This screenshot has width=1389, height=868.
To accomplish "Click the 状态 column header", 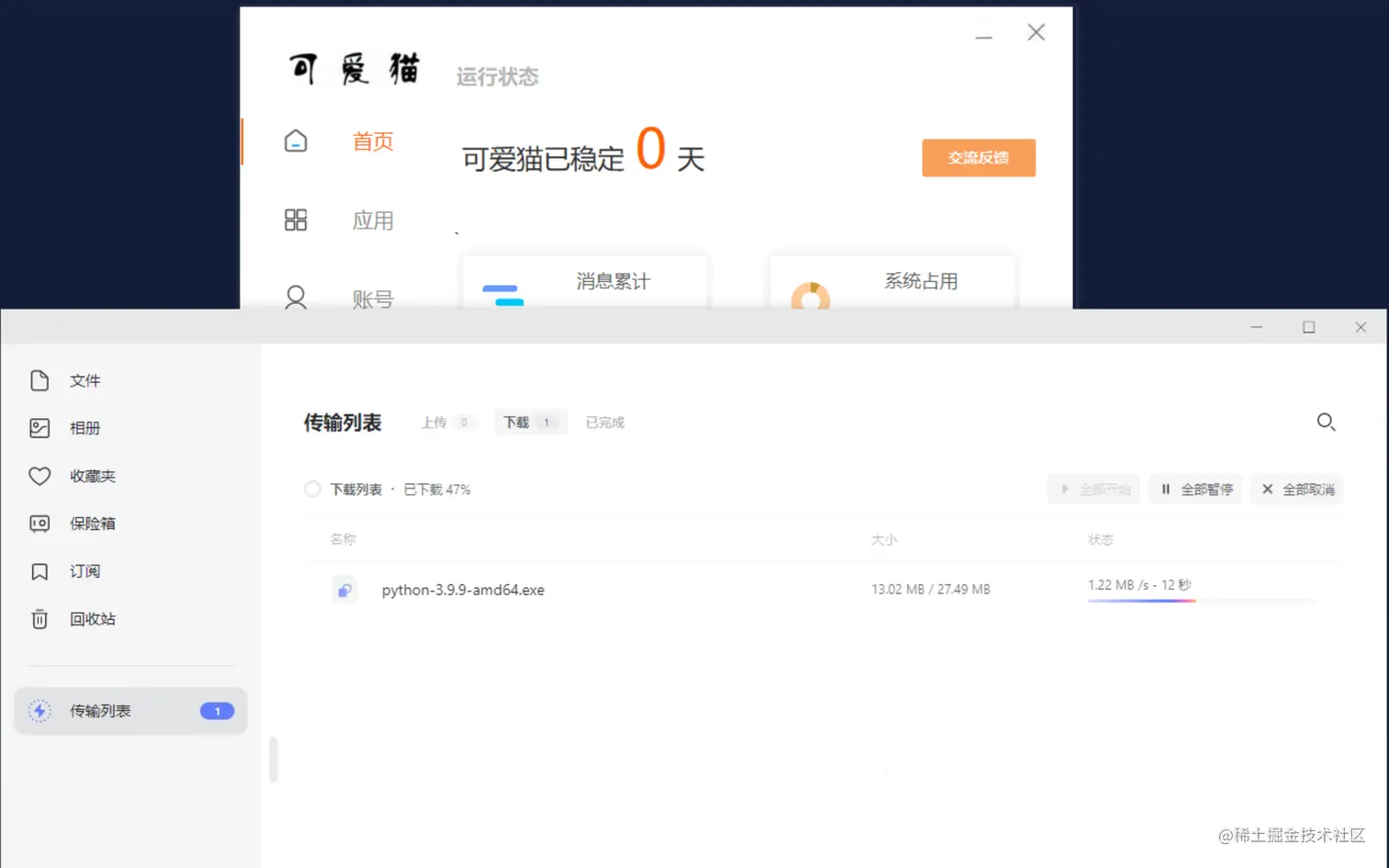I will 1101,539.
